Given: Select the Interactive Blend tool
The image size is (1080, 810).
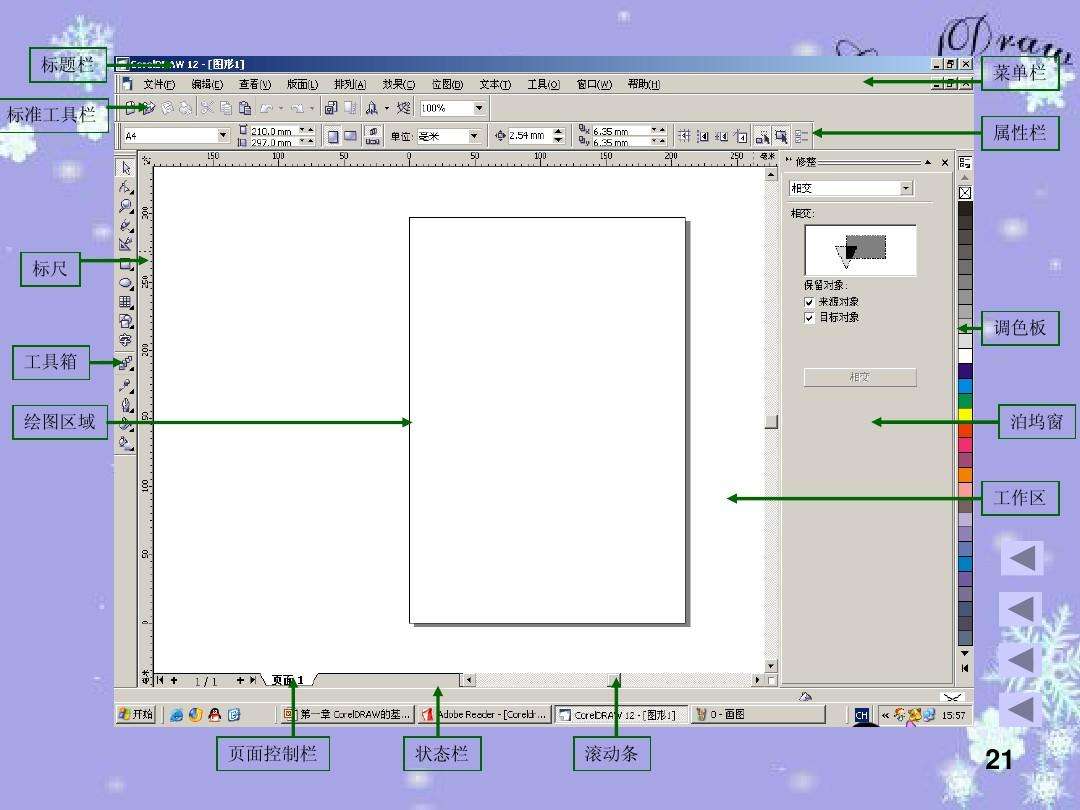Looking at the screenshot, I should point(126,363).
